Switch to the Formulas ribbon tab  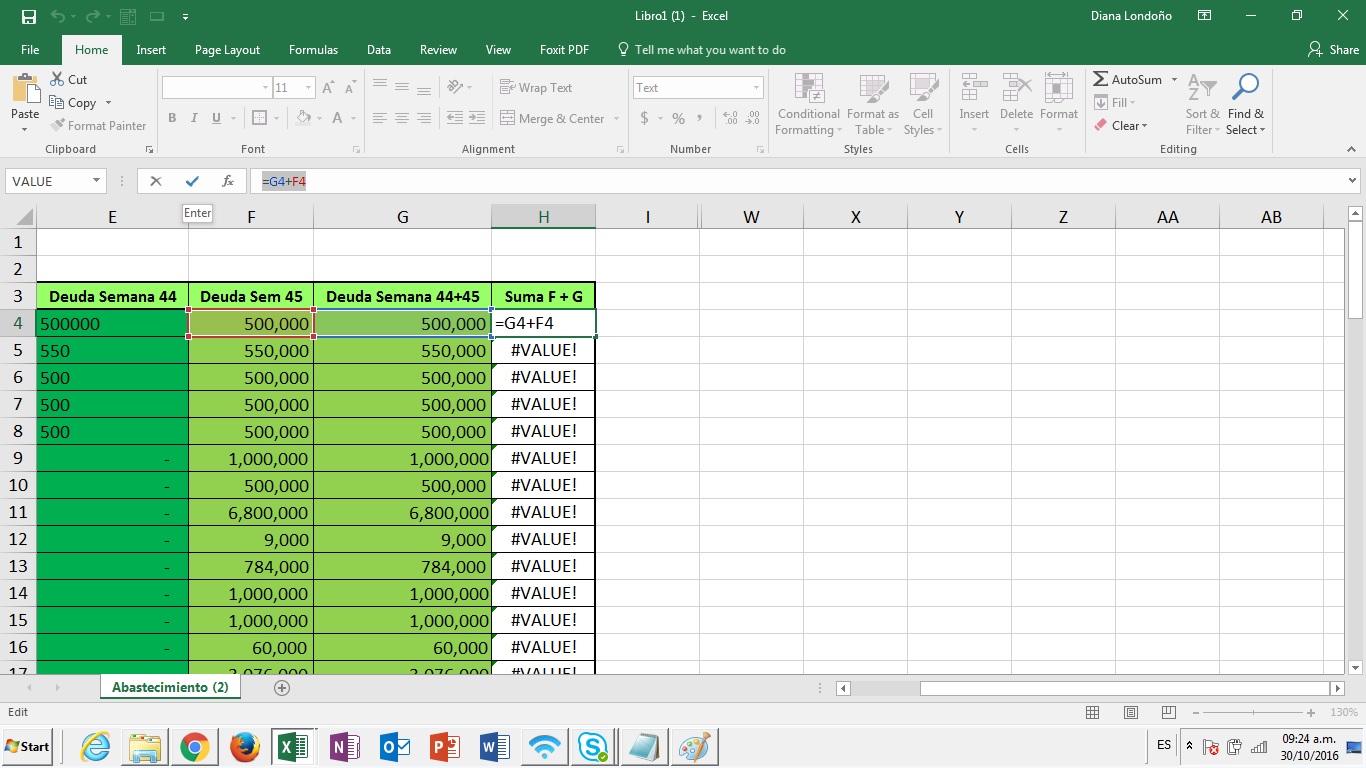[313, 49]
